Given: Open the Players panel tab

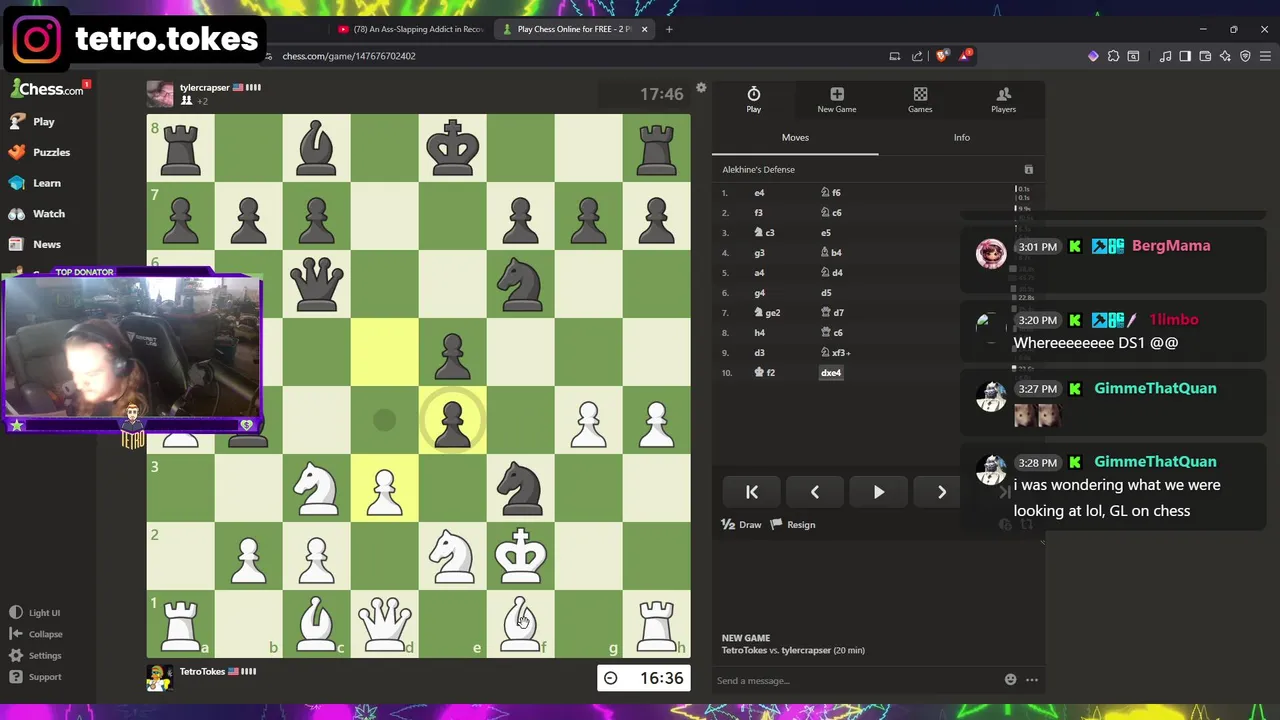Looking at the screenshot, I should point(1003,99).
